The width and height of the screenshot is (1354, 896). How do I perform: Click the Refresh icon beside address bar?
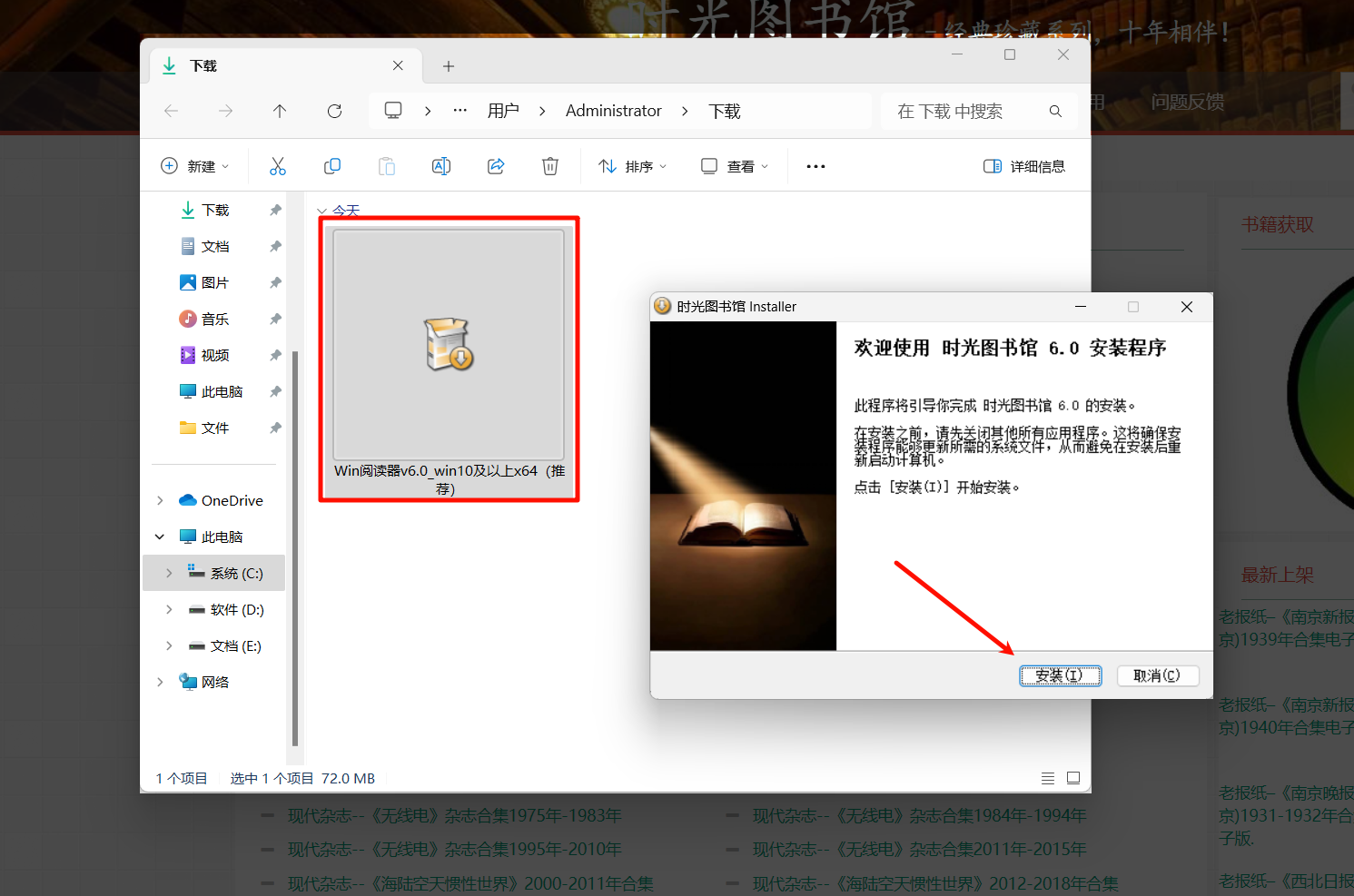click(x=334, y=111)
